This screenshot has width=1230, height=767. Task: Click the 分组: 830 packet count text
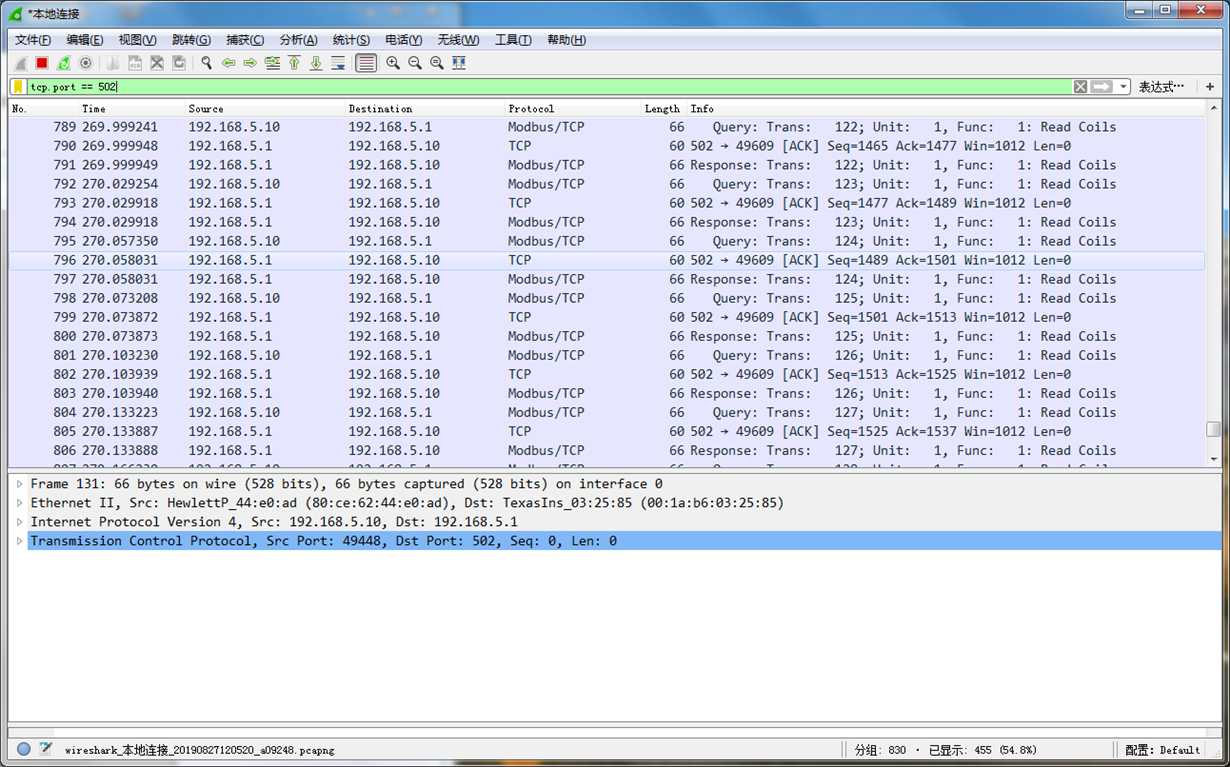point(880,750)
